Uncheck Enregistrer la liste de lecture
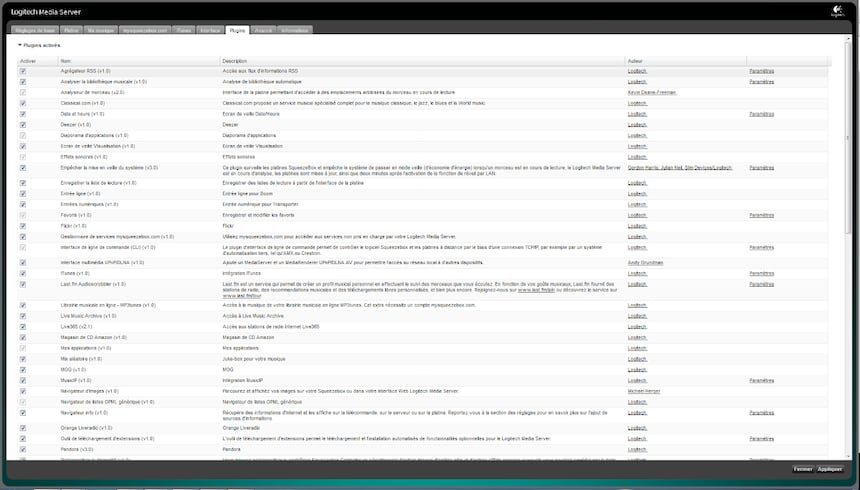This screenshot has height=490, width=860. click(23, 183)
